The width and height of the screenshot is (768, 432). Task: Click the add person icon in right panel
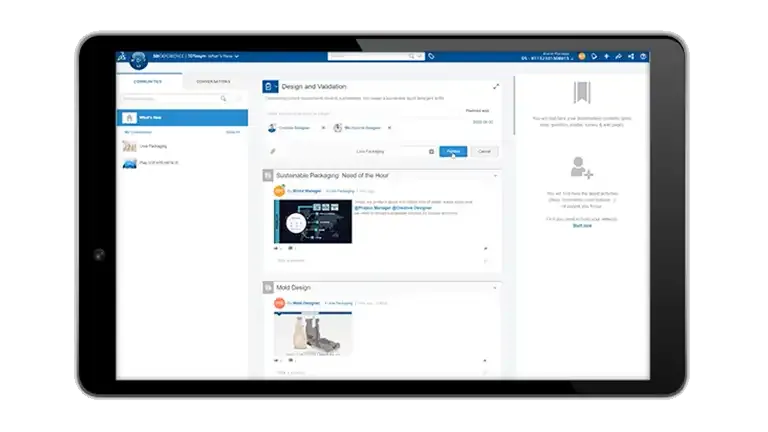pos(582,167)
